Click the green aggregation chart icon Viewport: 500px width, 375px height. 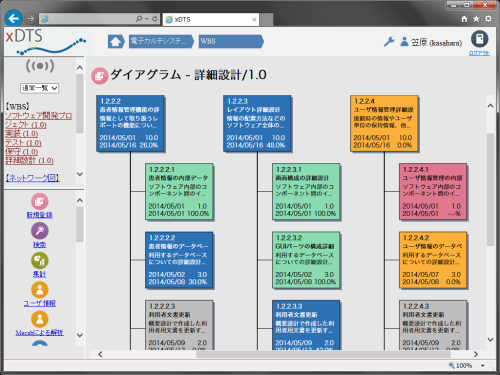(x=40, y=260)
